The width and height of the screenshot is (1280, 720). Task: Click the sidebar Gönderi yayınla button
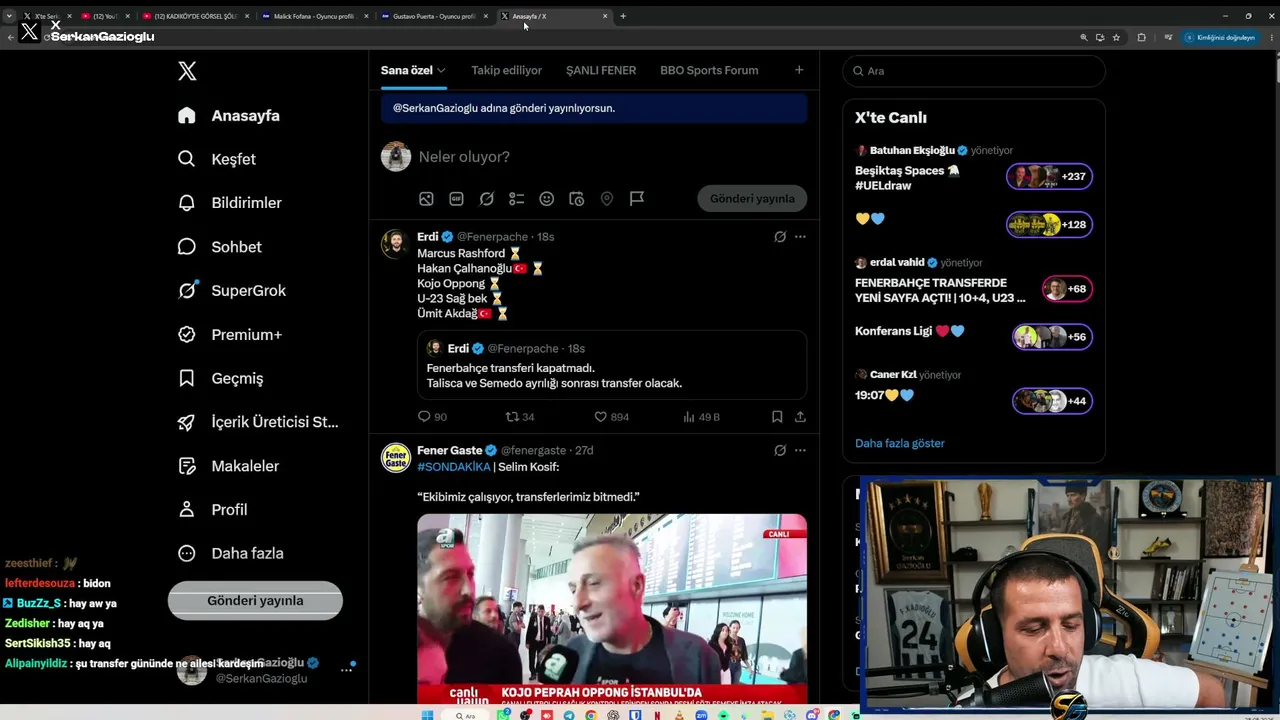[x=255, y=601]
